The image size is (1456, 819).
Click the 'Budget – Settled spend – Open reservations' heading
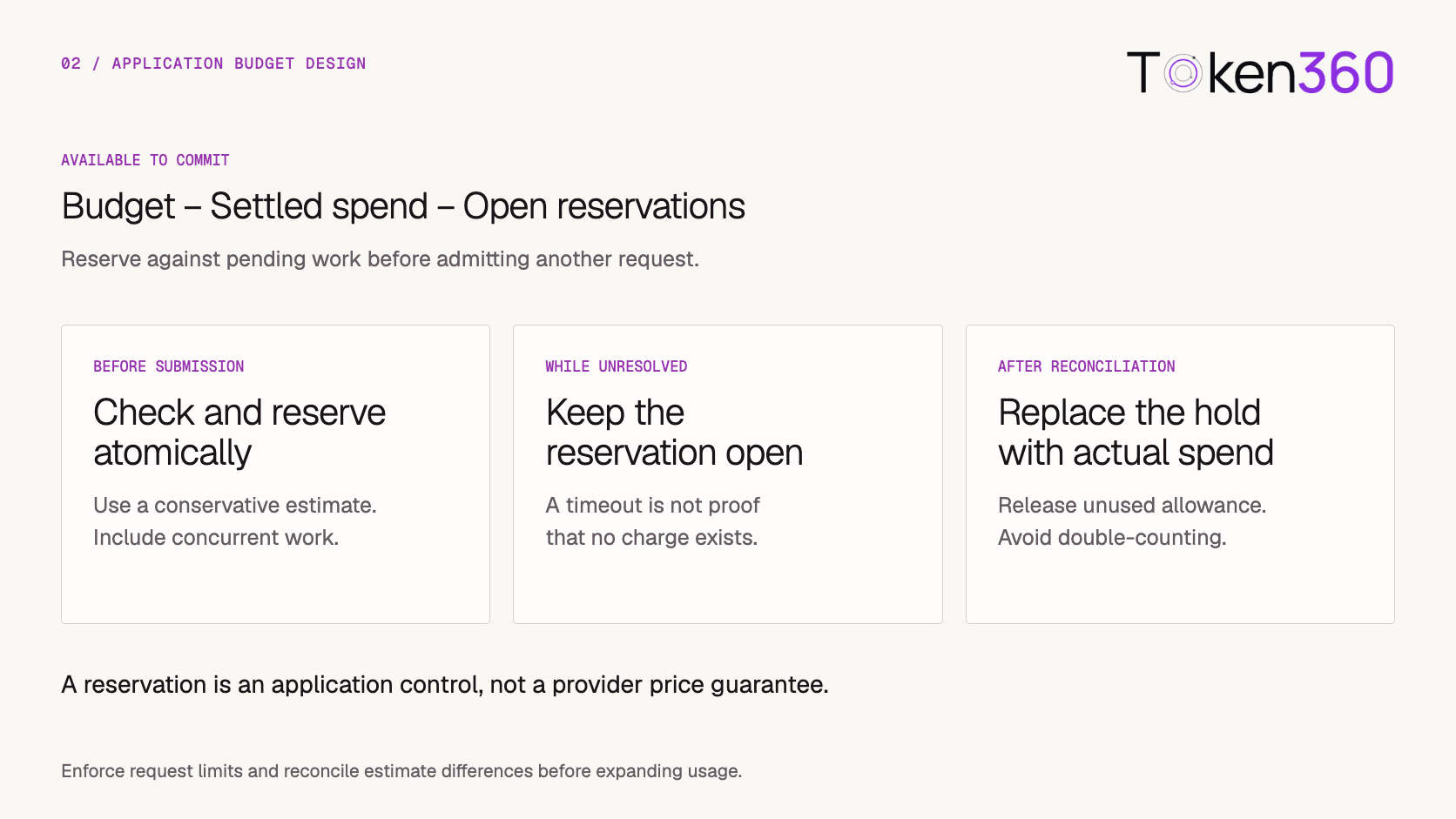pyautogui.click(x=403, y=206)
